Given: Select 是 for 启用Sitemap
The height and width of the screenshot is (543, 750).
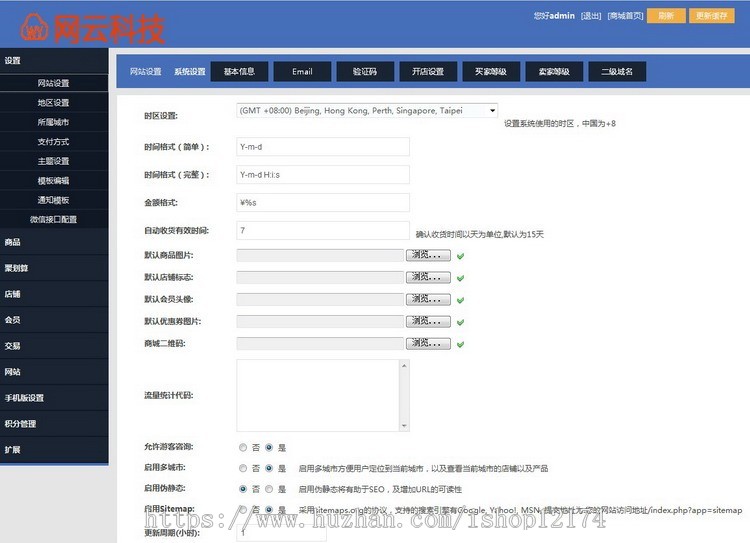Looking at the screenshot, I should 269,510.
